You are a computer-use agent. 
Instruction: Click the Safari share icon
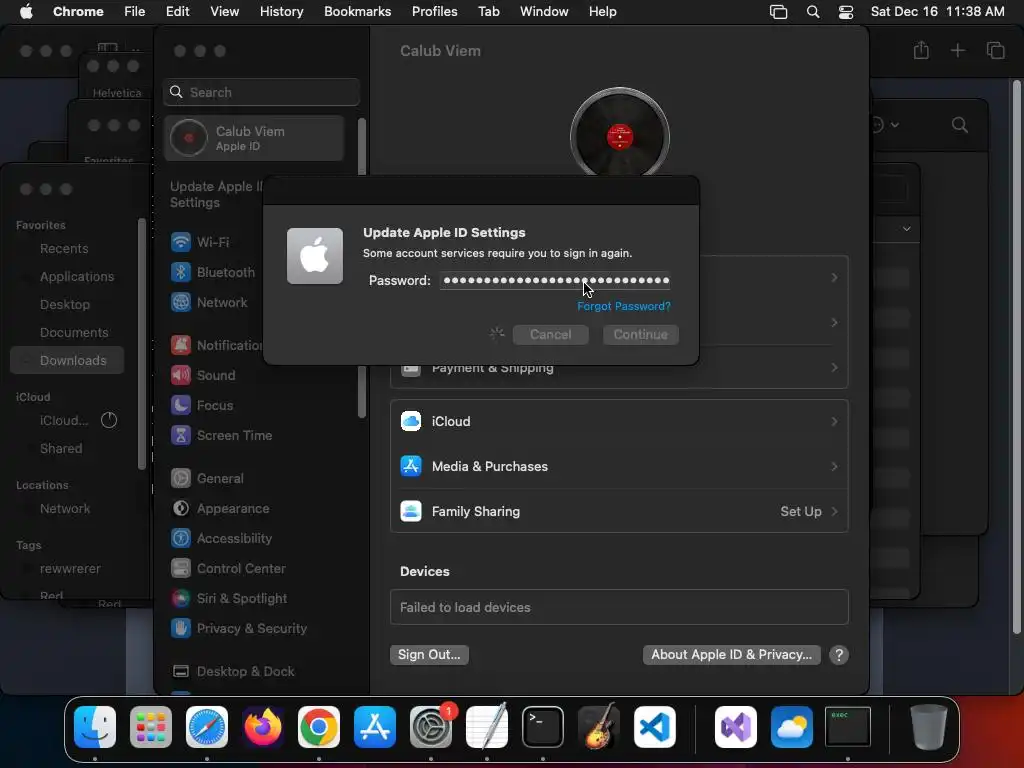921,50
